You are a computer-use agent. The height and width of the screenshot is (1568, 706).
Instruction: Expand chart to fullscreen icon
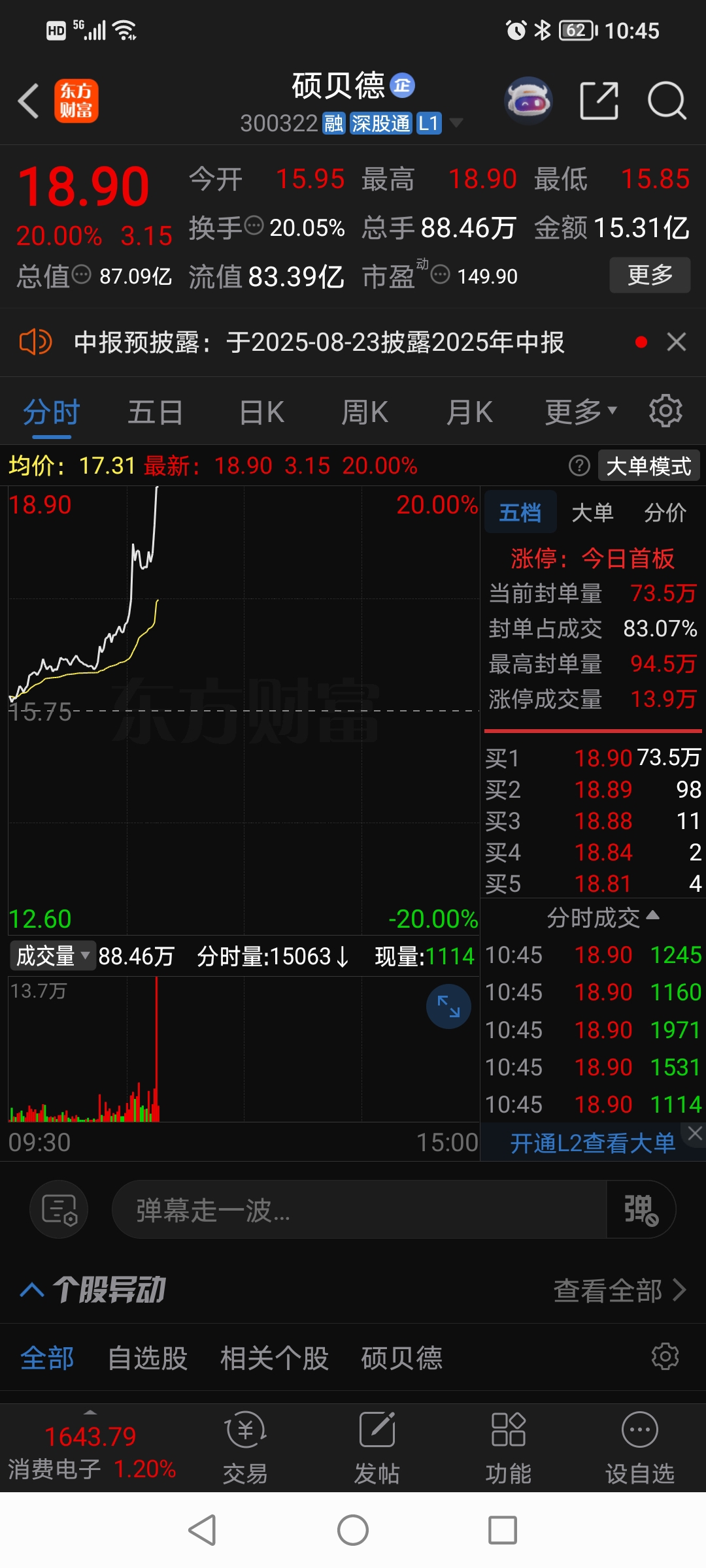(448, 1006)
